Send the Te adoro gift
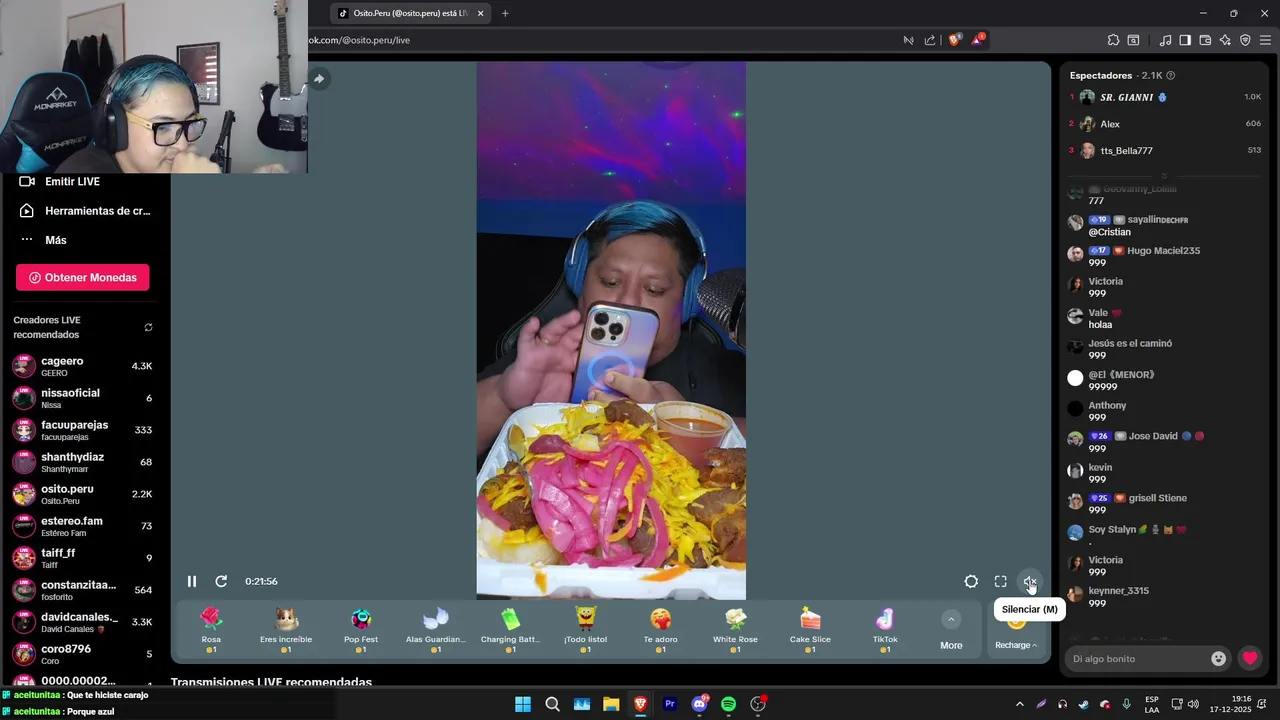Viewport: 1280px width, 720px height. tap(661, 631)
